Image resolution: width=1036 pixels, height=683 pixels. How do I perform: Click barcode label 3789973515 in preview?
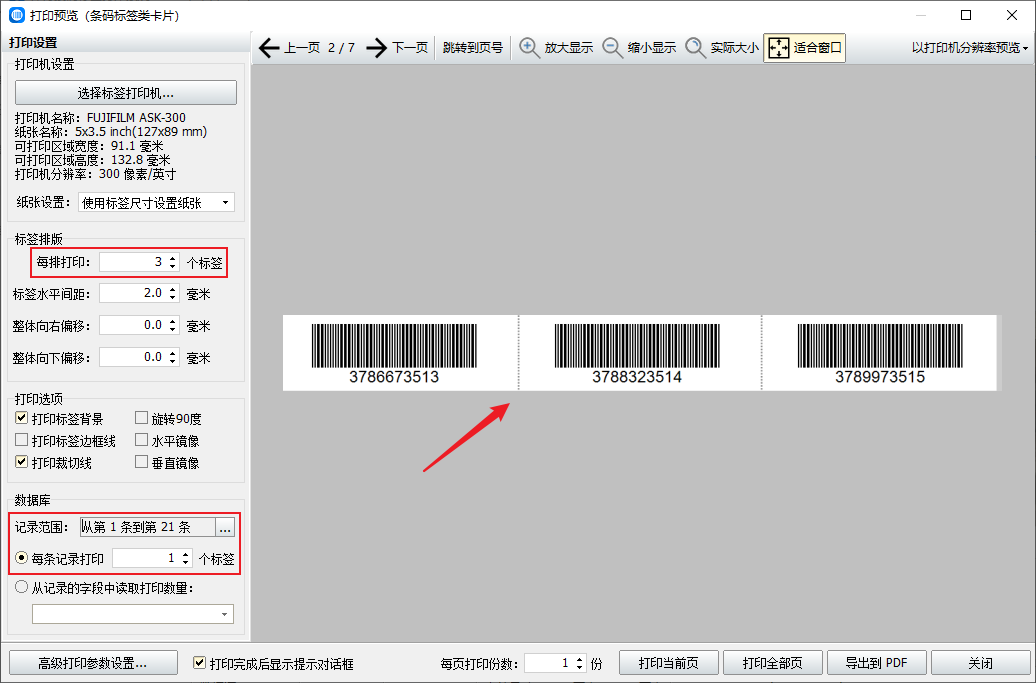[x=880, y=353]
